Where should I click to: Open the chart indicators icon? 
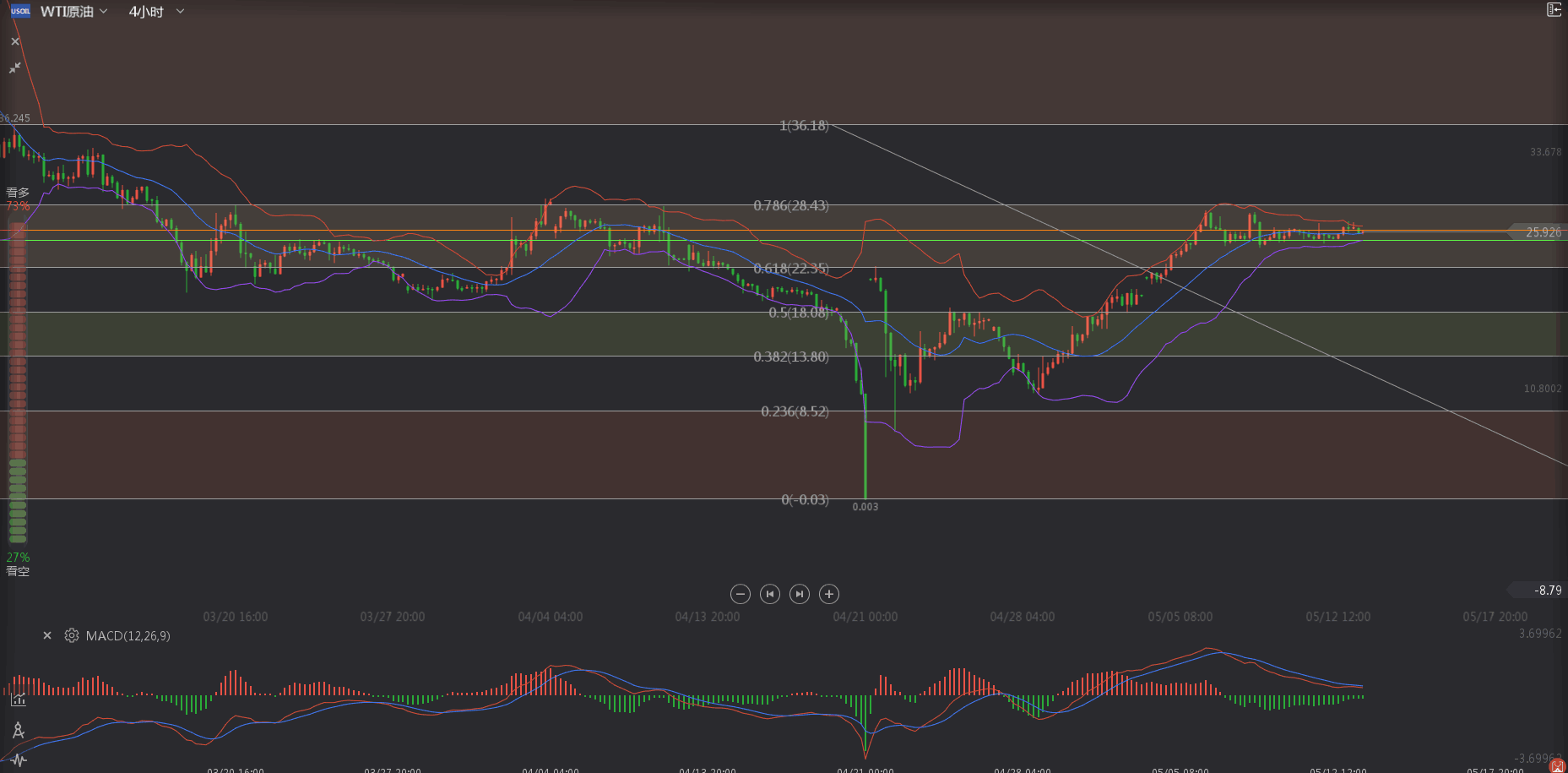click(x=18, y=700)
